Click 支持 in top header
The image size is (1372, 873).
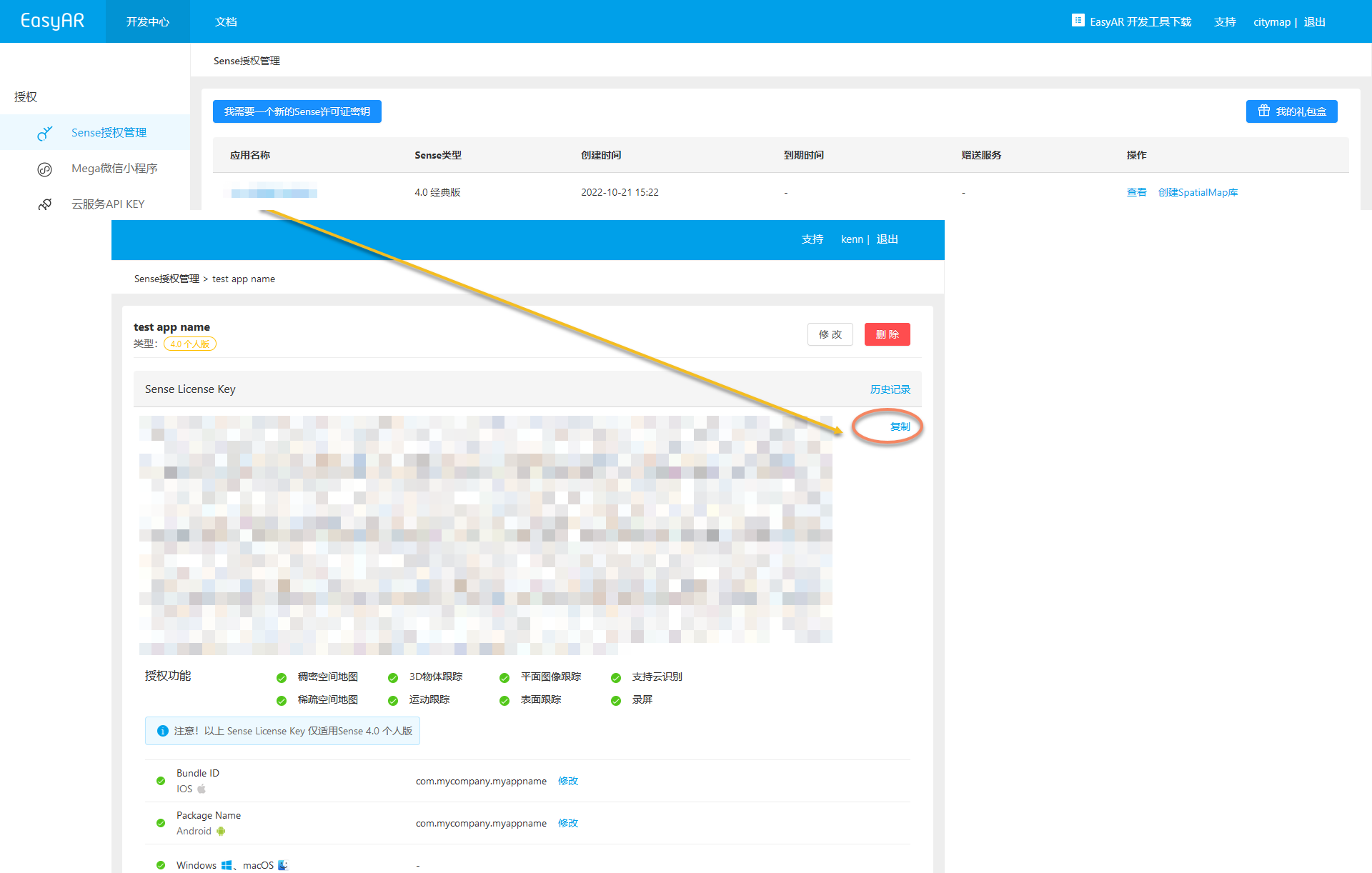coord(1225,22)
